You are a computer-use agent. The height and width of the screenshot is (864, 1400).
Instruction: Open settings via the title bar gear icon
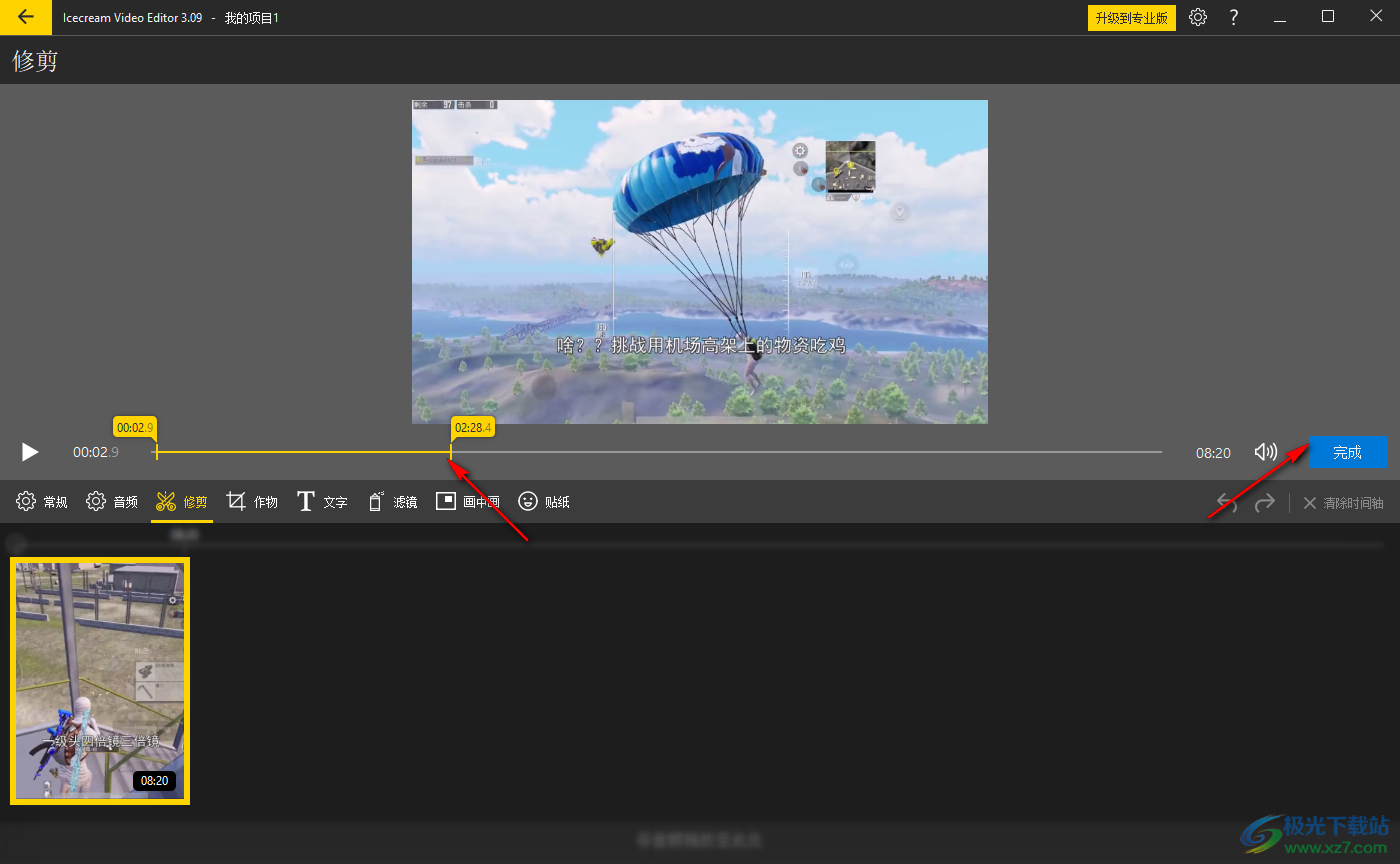click(x=1197, y=17)
